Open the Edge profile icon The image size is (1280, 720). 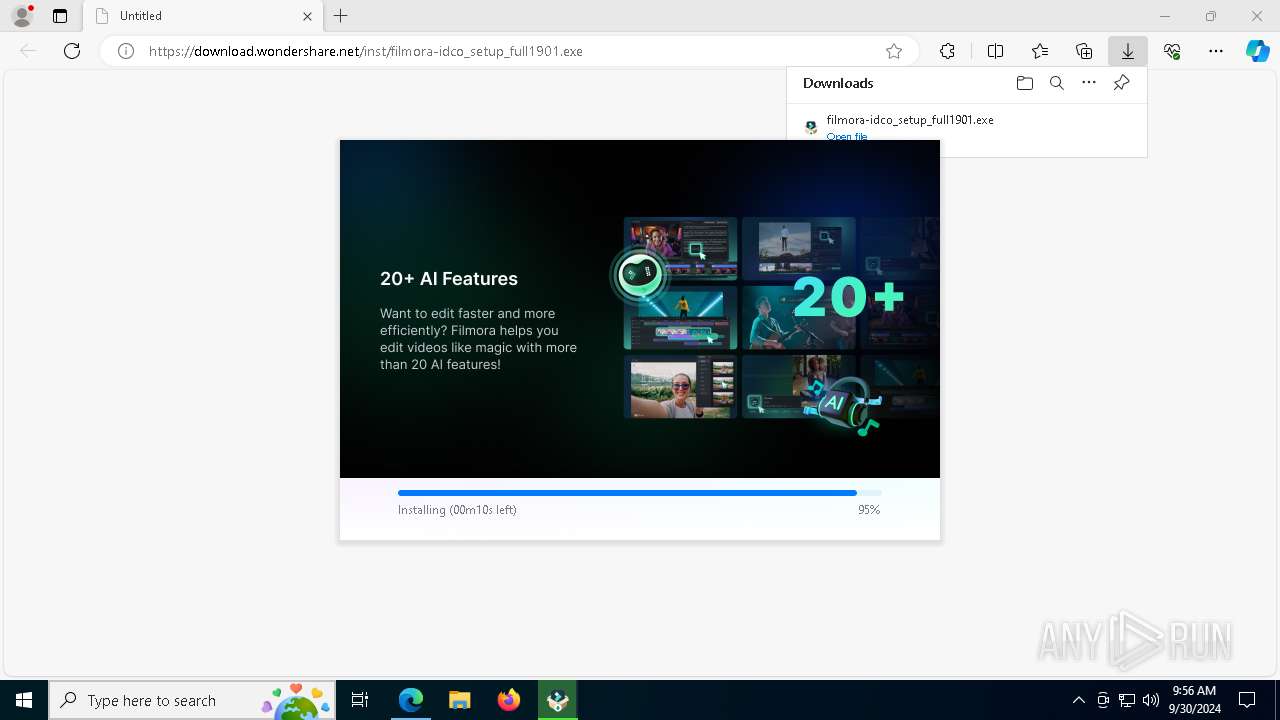click(x=22, y=16)
